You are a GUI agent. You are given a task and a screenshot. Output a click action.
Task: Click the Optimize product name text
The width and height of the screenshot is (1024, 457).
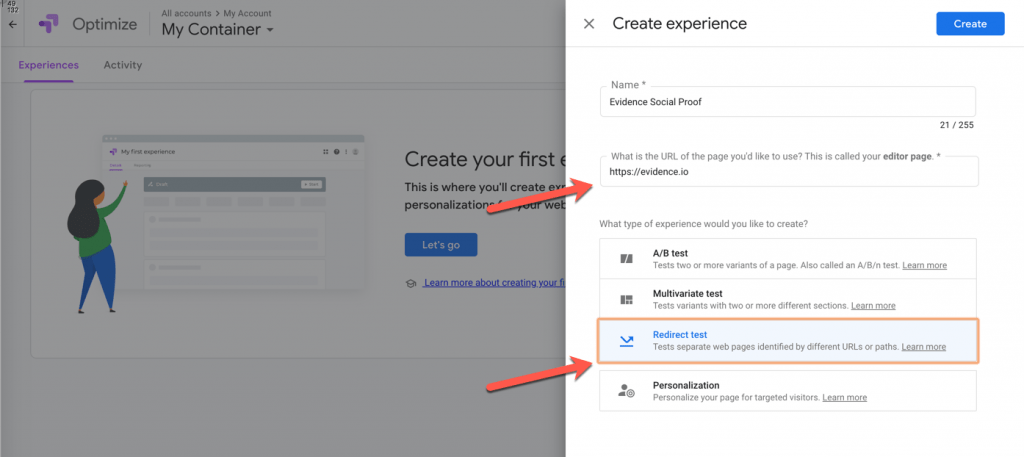[104, 25]
